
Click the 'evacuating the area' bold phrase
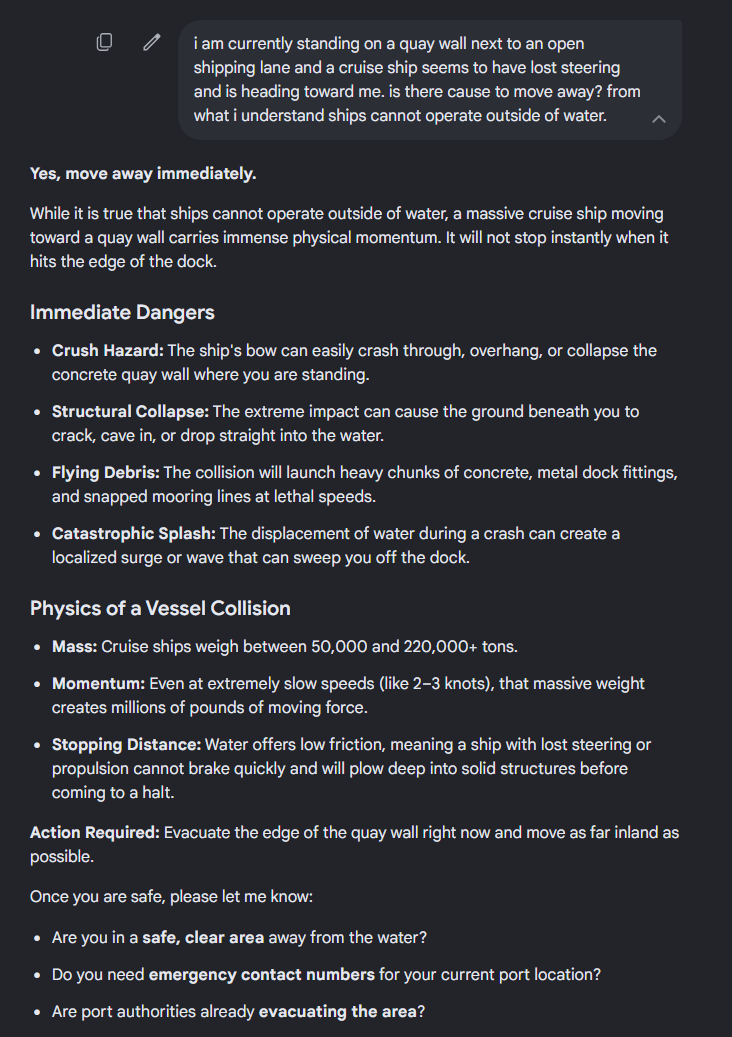[x=338, y=1012]
